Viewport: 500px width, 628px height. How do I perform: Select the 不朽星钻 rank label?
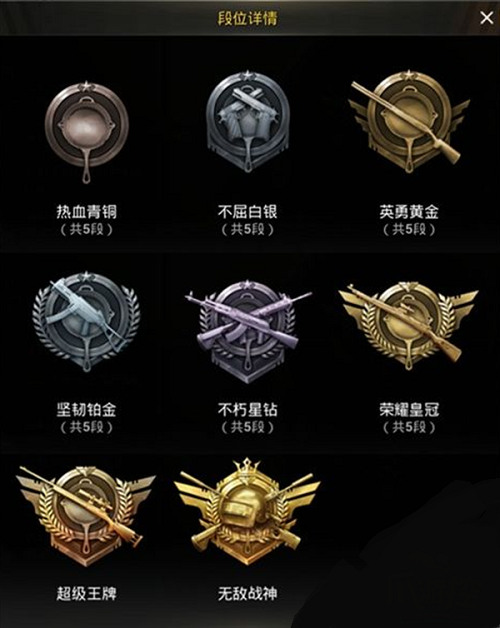248,410
